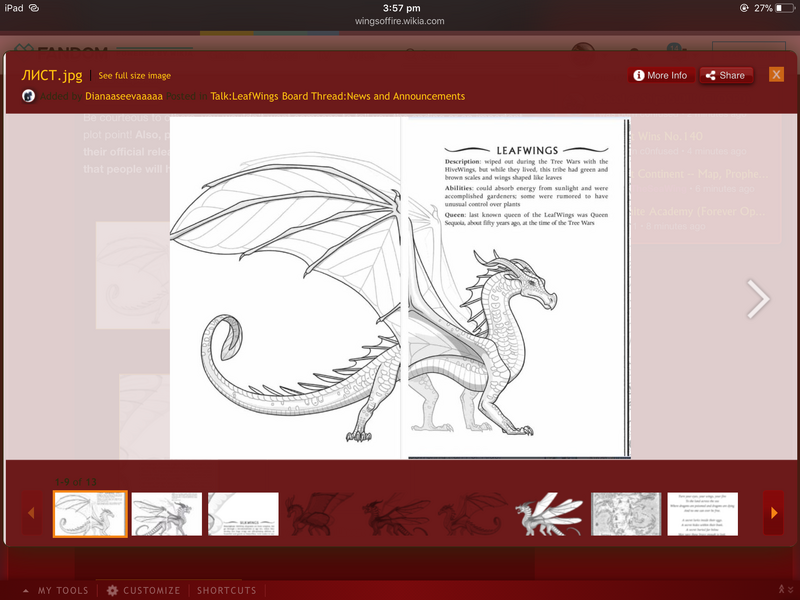Close the image lightbox with X

776,75
